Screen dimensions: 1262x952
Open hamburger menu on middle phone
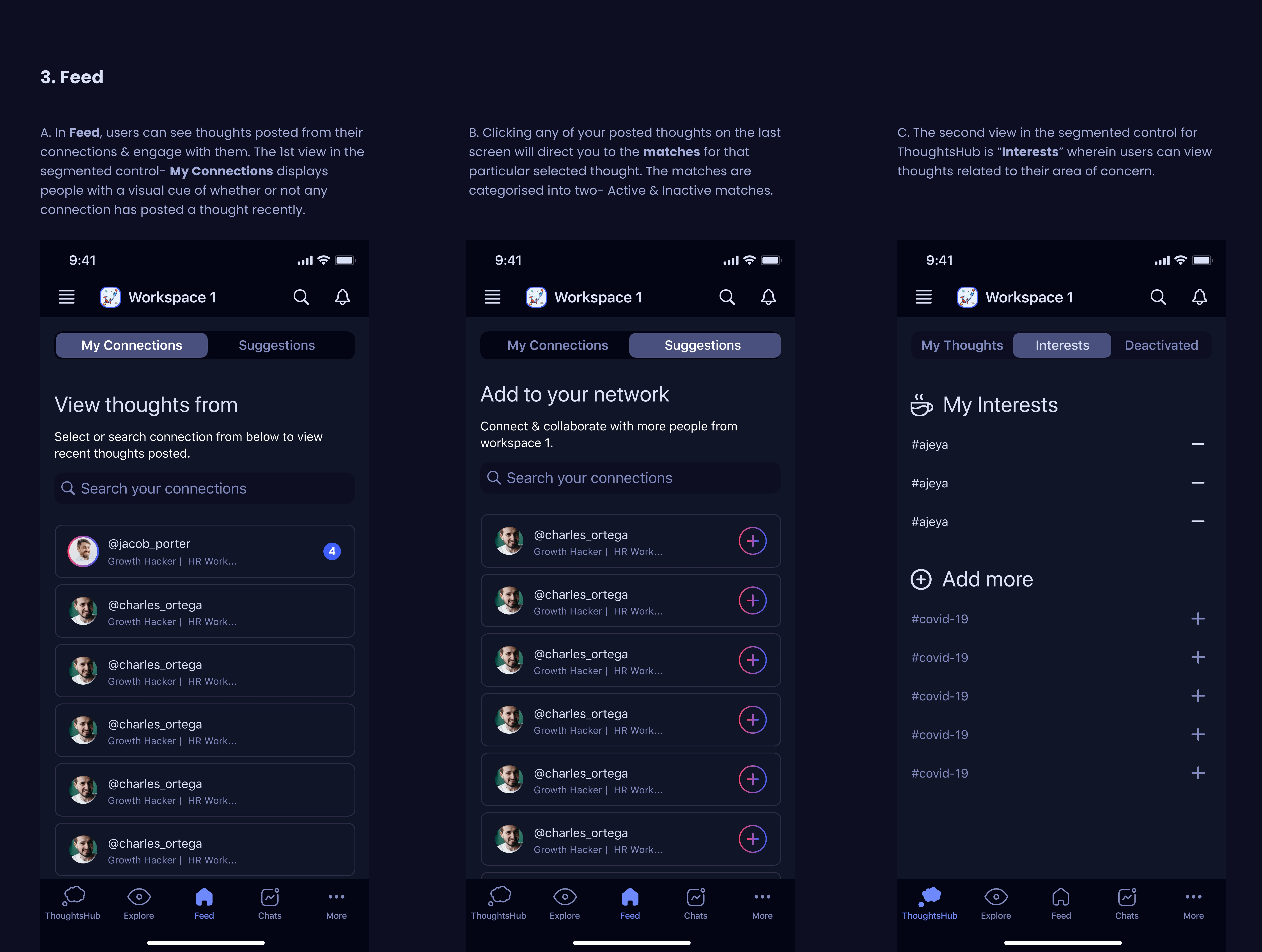[492, 297]
